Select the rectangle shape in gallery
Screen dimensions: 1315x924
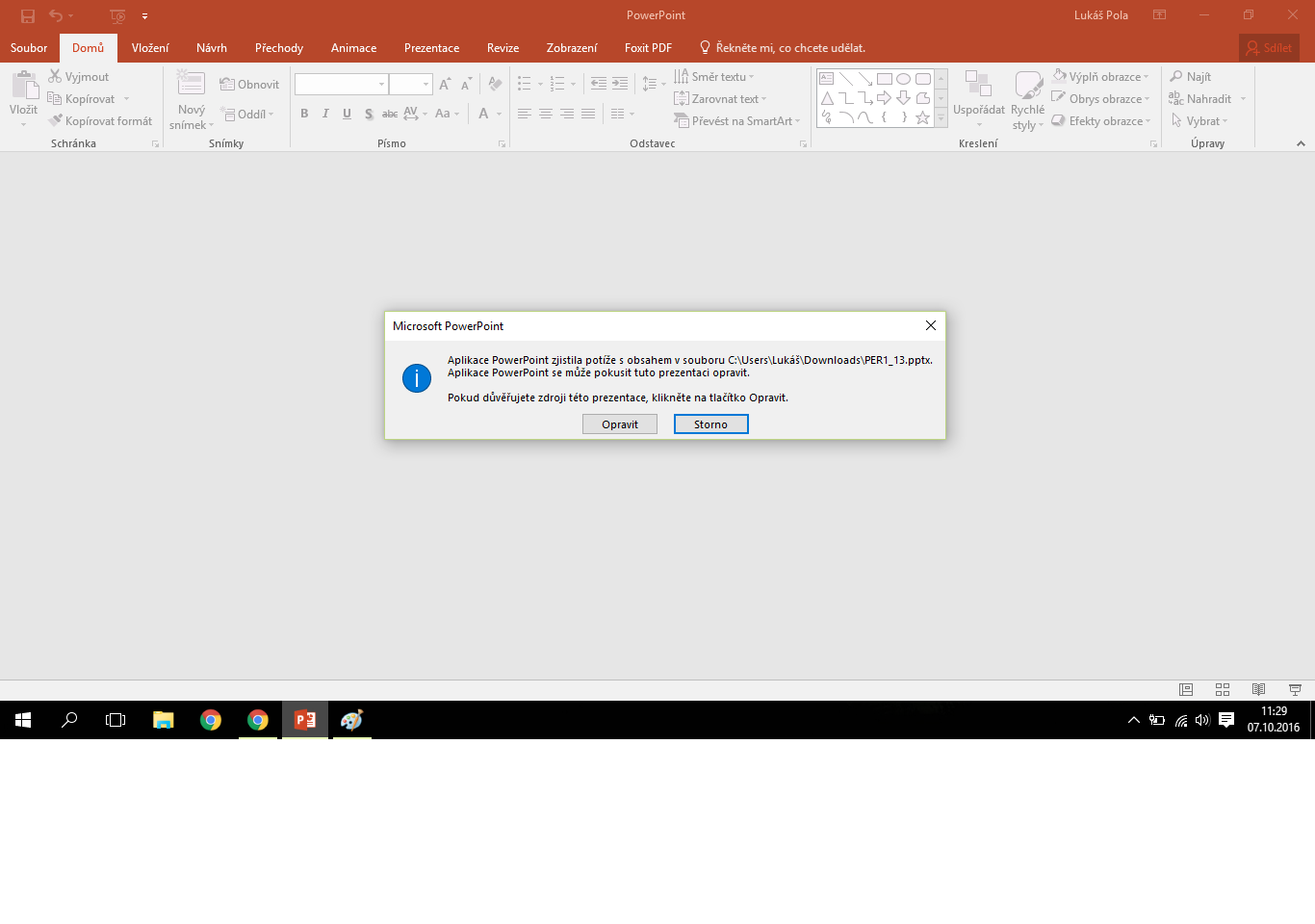[x=885, y=79]
